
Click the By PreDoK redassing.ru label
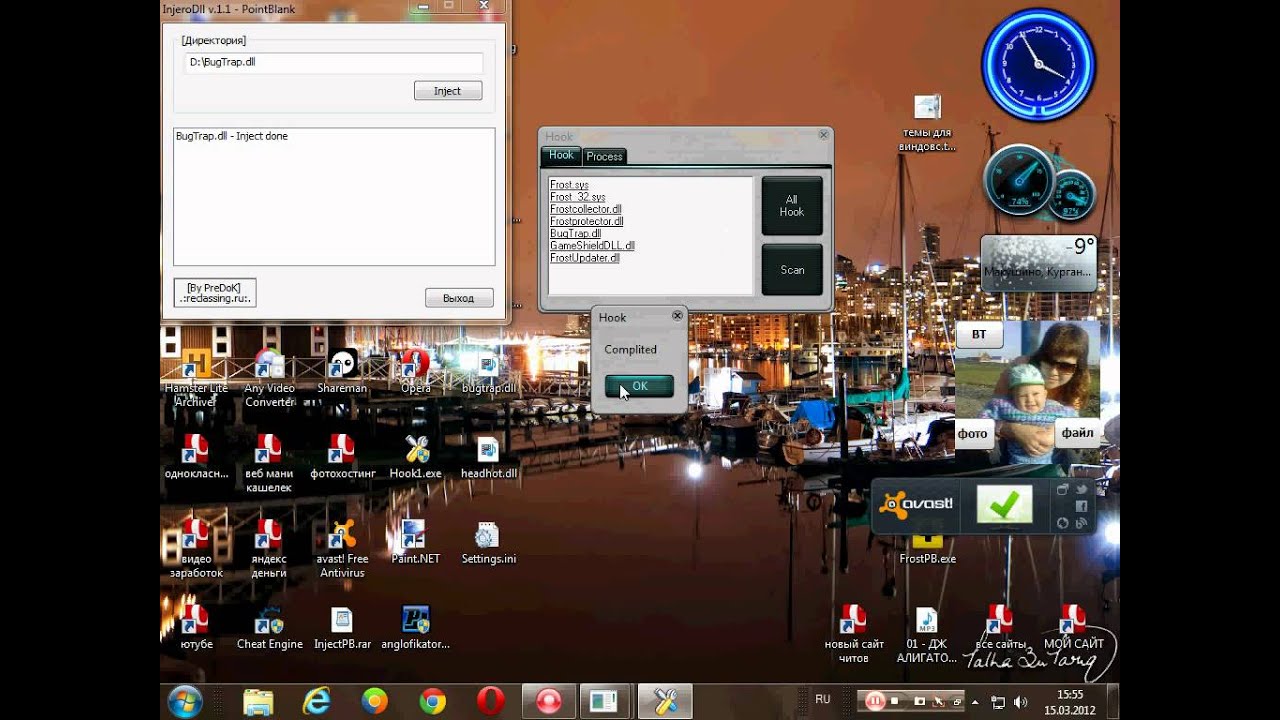click(x=215, y=293)
